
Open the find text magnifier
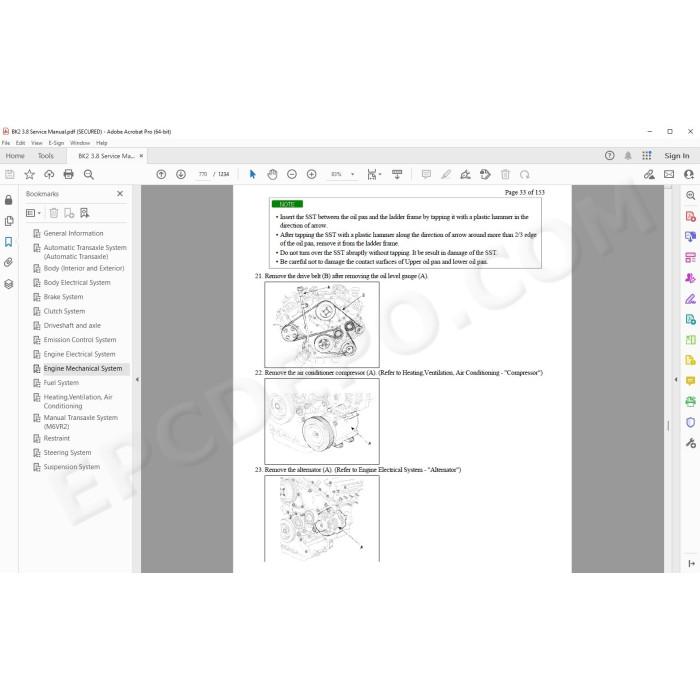[x=88, y=175]
